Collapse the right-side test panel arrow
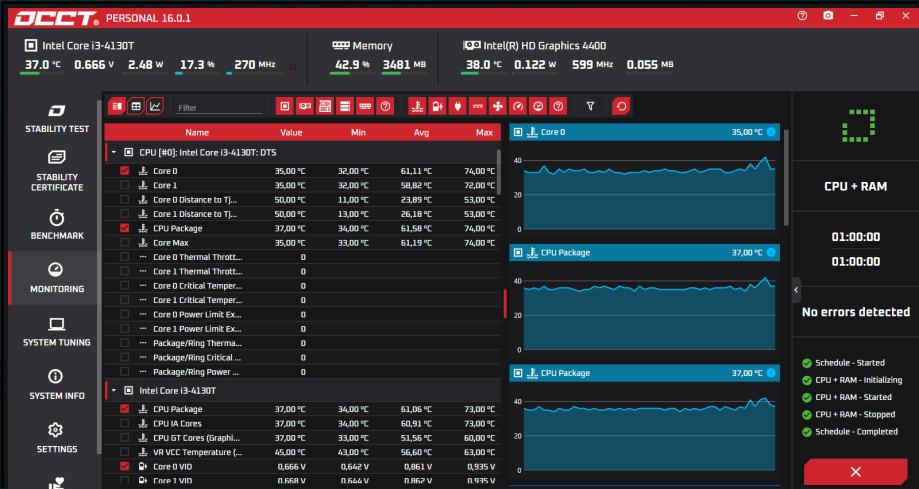Screen dimensions: 919x489 (796, 290)
